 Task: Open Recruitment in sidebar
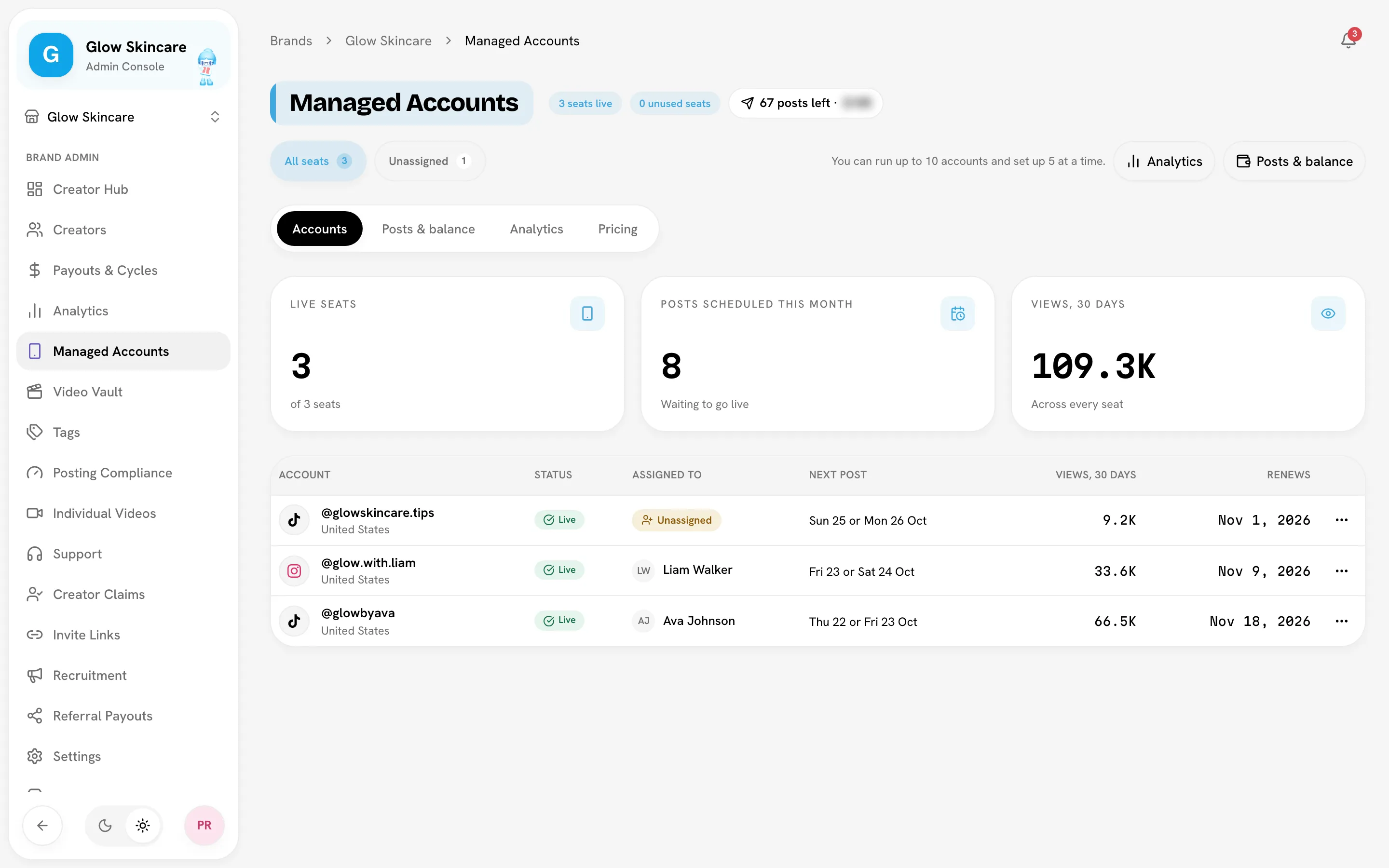point(123,675)
